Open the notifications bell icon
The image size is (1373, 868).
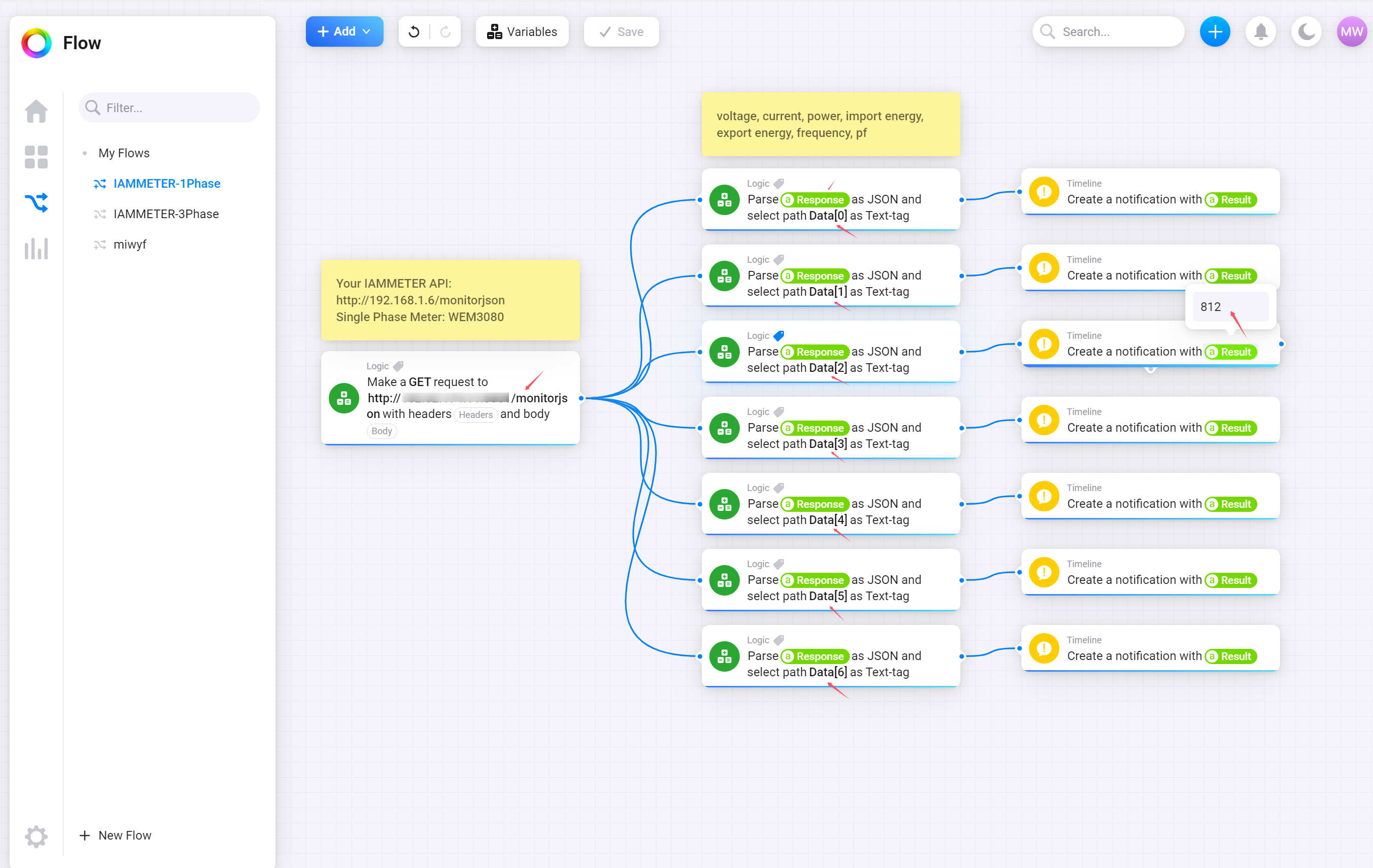pyautogui.click(x=1261, y=32)
